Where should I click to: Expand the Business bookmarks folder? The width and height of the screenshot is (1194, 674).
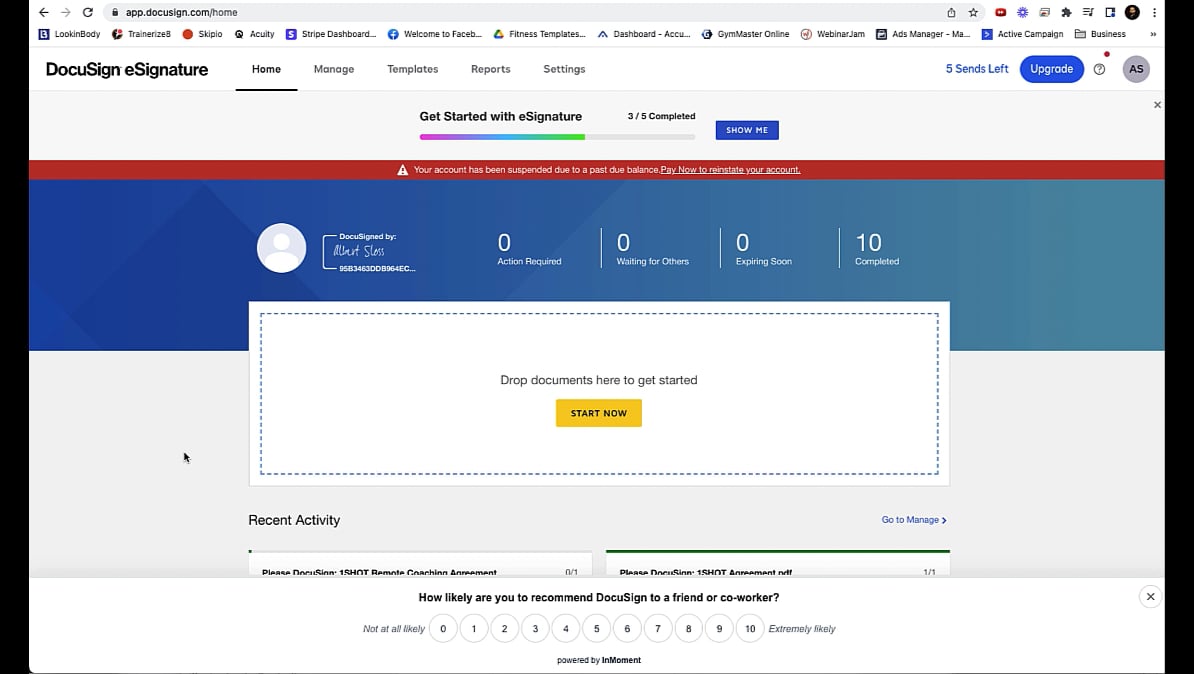(1100, 34)
